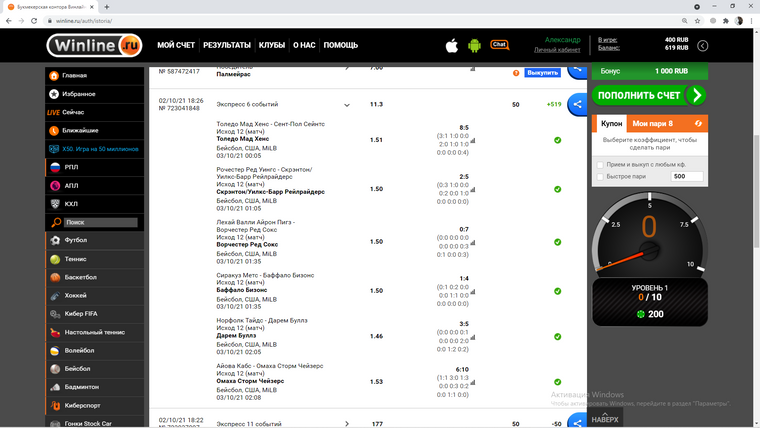Open the О НАС menu

(304, 45)
